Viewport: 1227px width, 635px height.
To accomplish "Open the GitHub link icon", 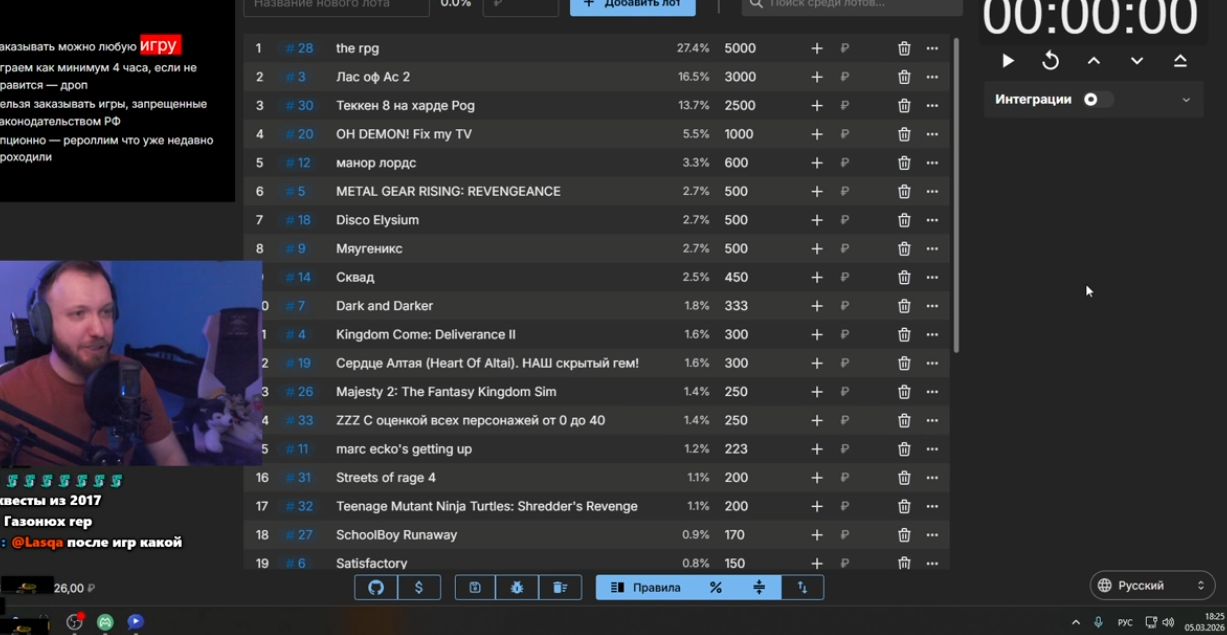I will 376,587.
